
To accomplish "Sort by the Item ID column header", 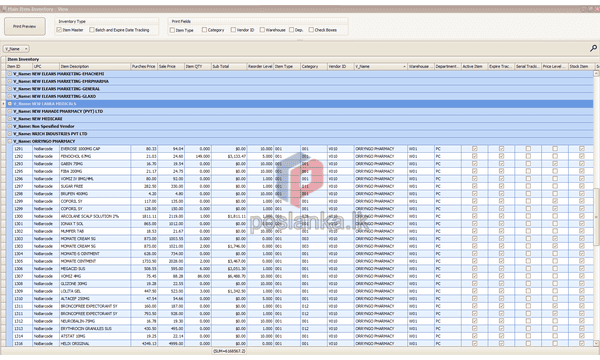I will (19, 67).
